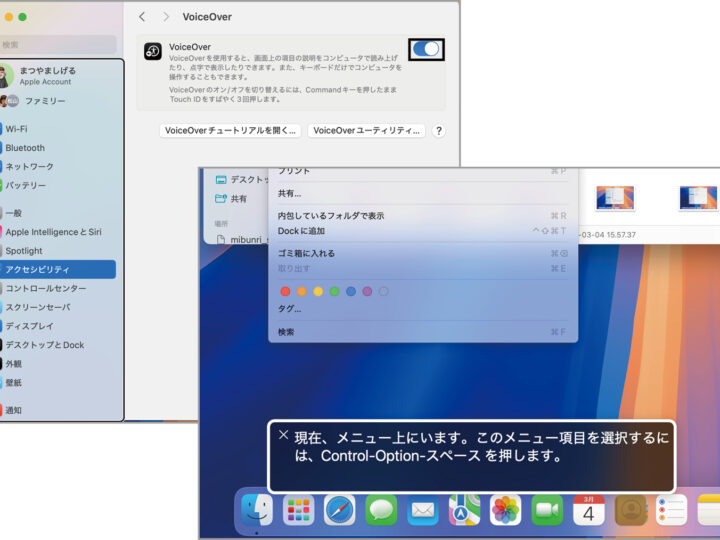Click the VoiceOver accessibility icon

click(x=153, y=51)
